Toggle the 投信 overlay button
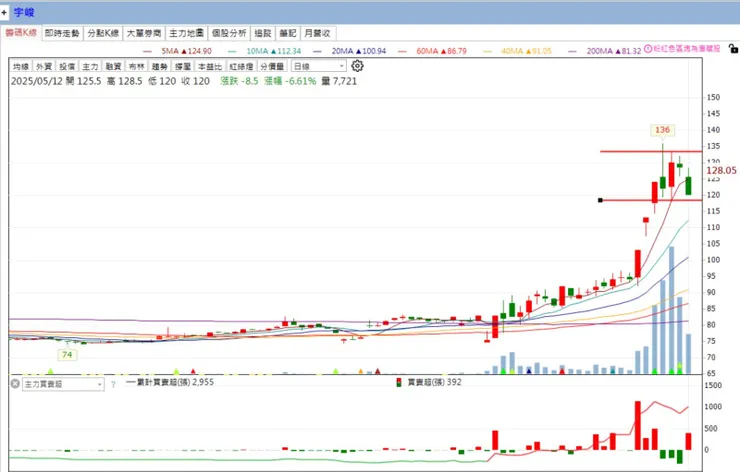This screenshot has height=472, width=740. coord(67,67)
